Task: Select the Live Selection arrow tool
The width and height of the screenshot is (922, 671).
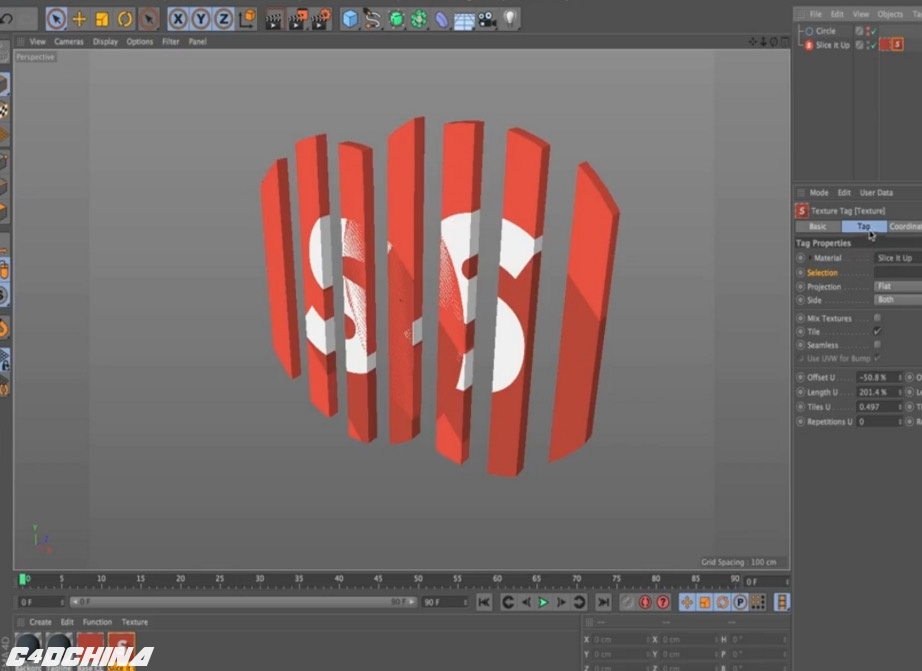Action: (x=56, y=19)
